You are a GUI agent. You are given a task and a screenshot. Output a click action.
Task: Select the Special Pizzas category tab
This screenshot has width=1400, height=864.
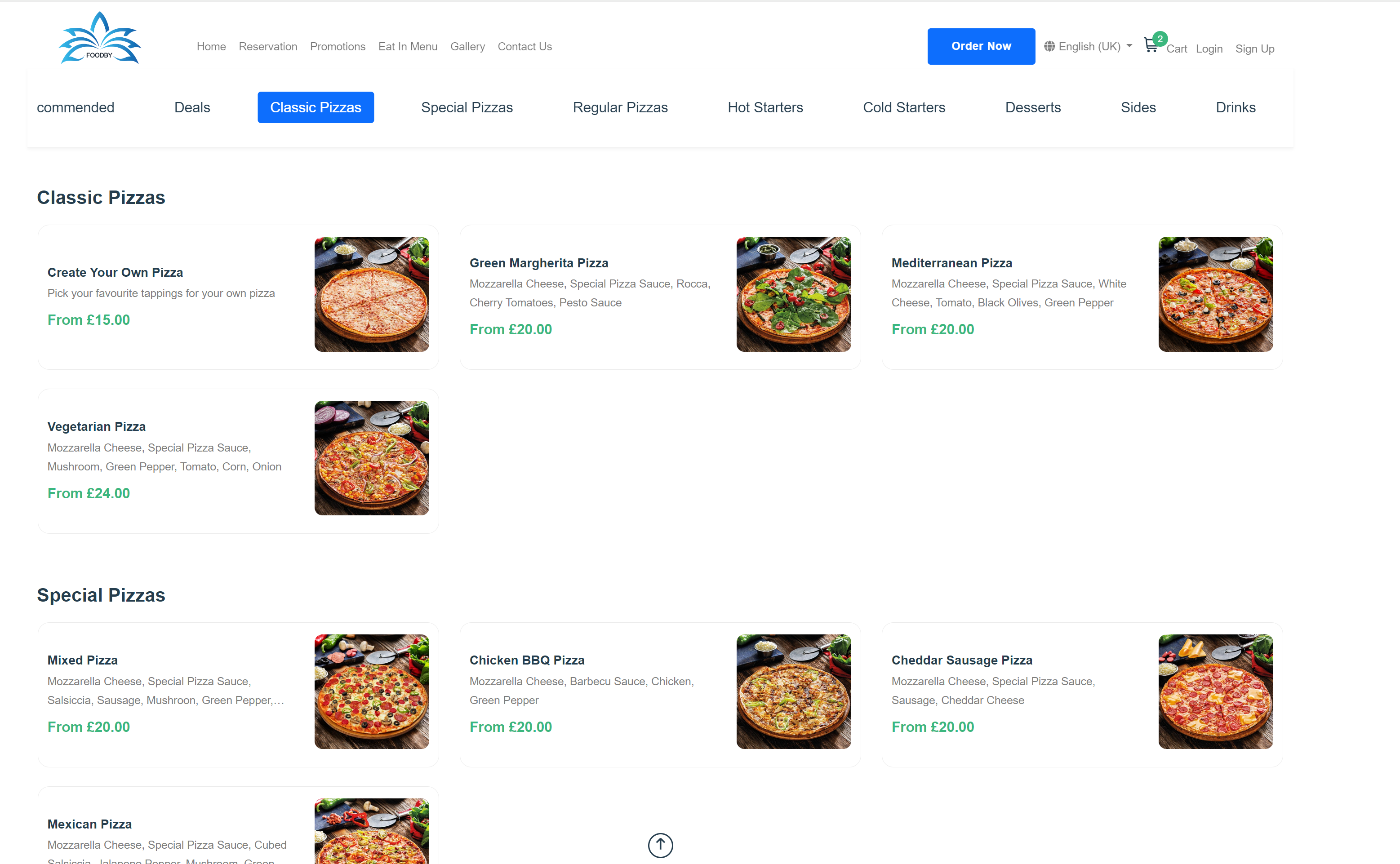click(x=466, y=107)
